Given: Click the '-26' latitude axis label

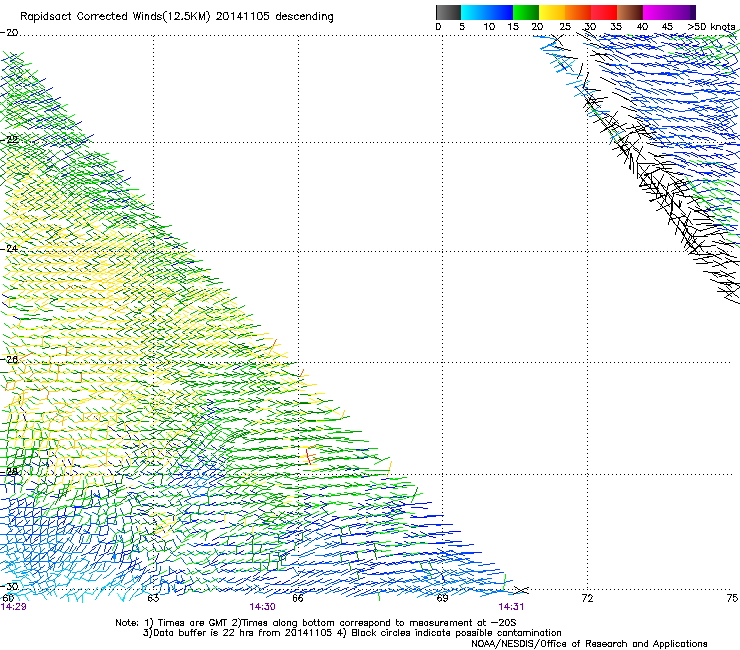Looking at the screenshot, I should 9,360.
